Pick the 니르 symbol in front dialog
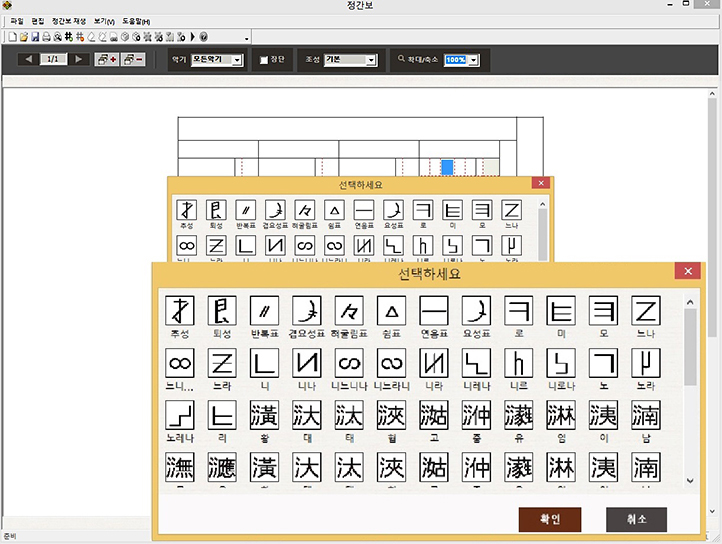Viewport: 722px width, 544px height. coord(518,363)
